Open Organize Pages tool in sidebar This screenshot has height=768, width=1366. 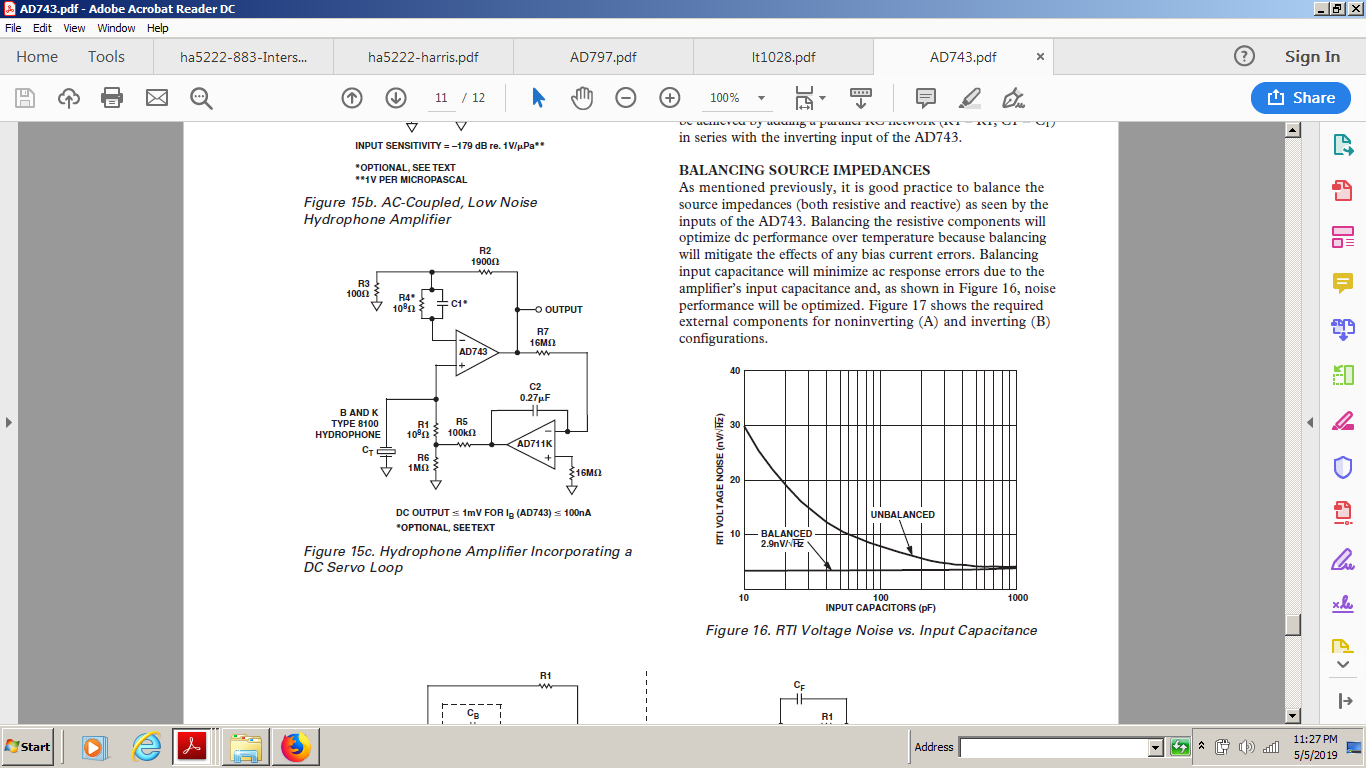pyautogui.click(x=1342, y=375)
